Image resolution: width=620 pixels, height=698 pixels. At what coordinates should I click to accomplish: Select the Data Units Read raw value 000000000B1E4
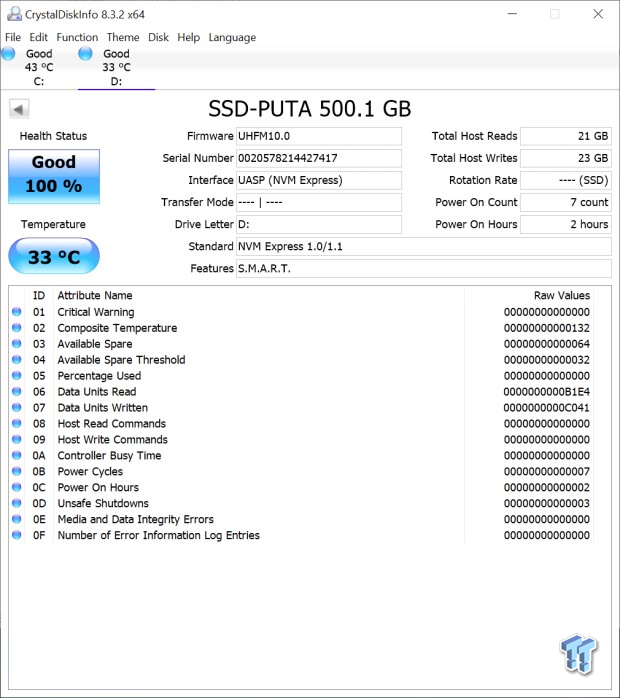tap(547, 392)
